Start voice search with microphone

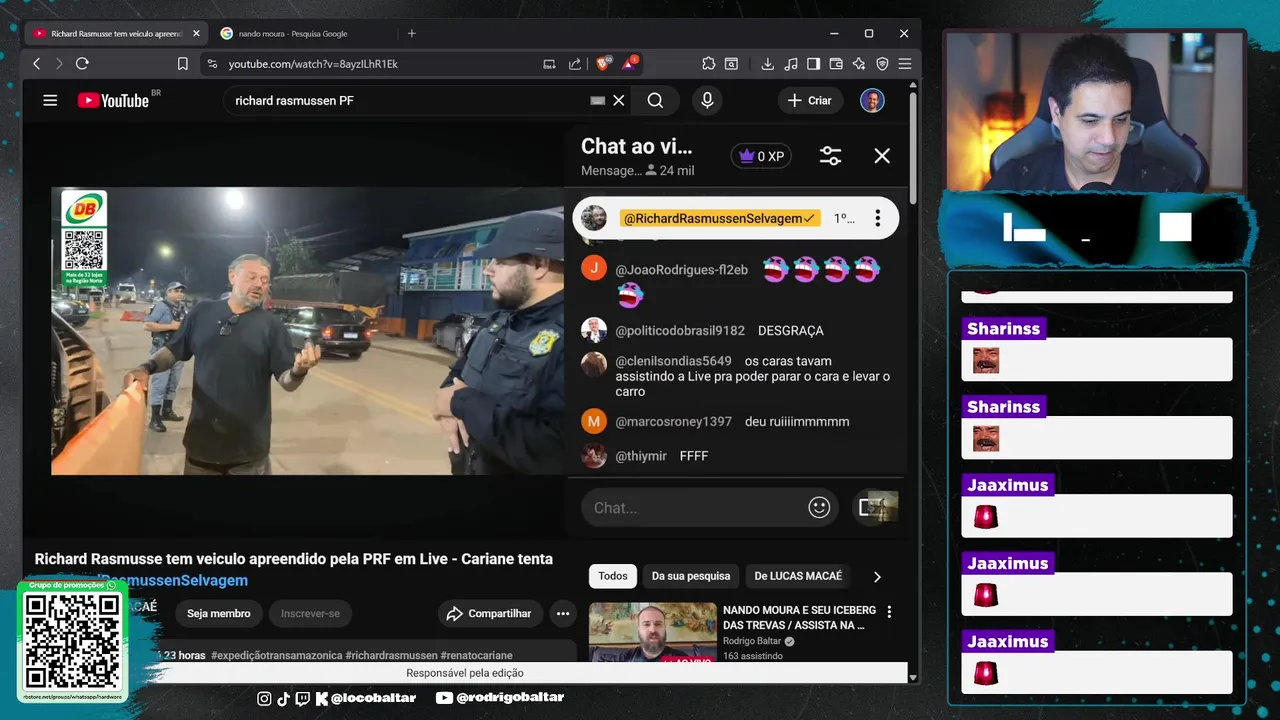707,100
